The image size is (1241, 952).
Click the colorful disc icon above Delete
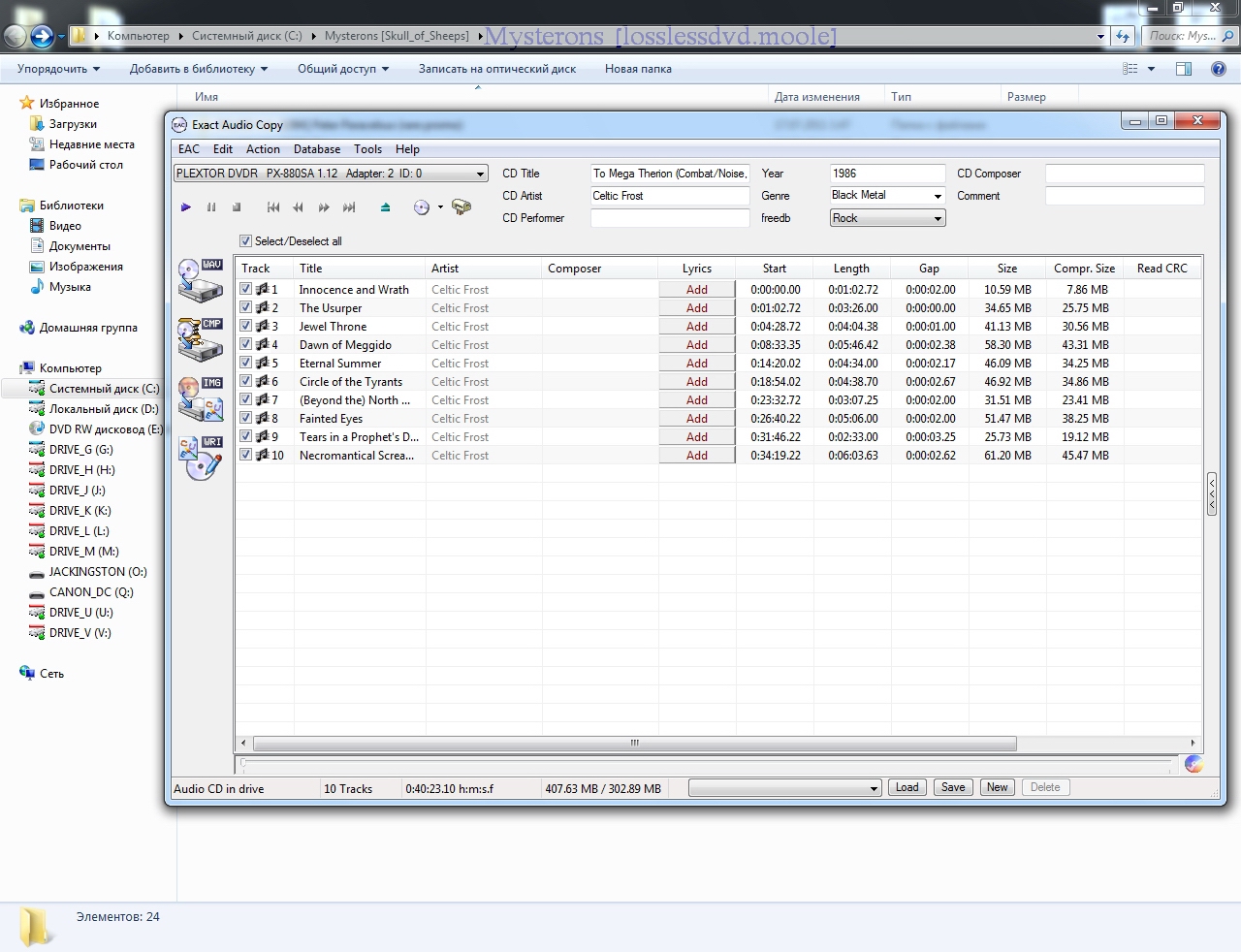[x=1193, y=764]
